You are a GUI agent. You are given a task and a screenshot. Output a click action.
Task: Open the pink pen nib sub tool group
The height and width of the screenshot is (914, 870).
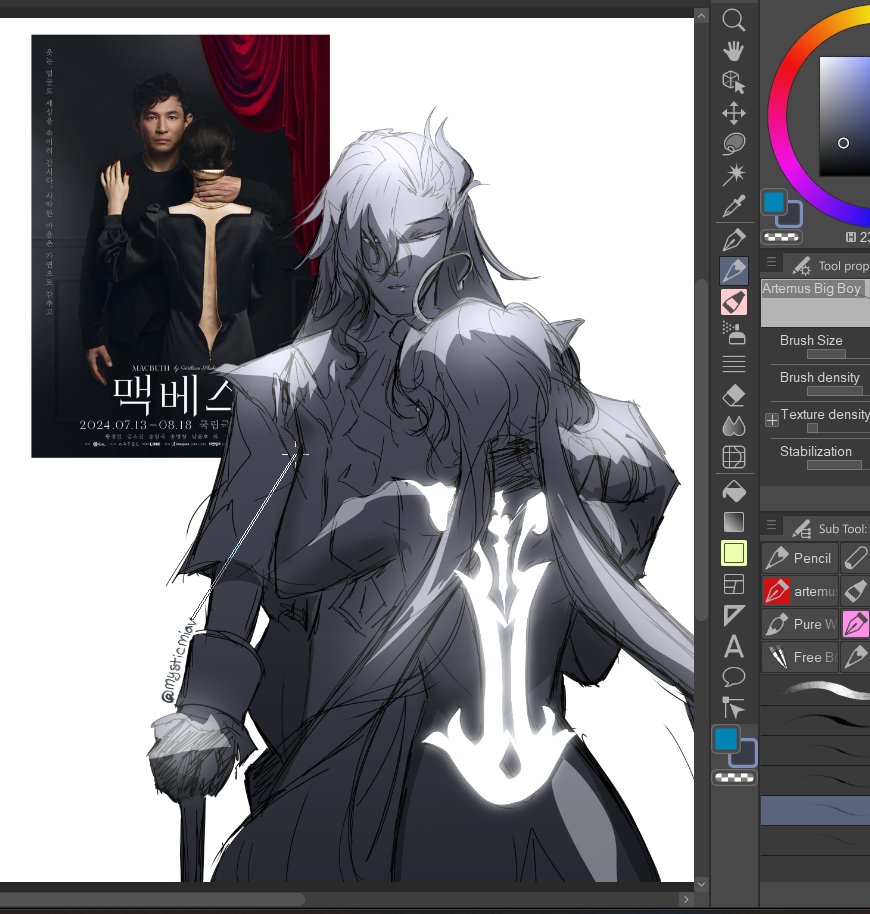[855, 624]
